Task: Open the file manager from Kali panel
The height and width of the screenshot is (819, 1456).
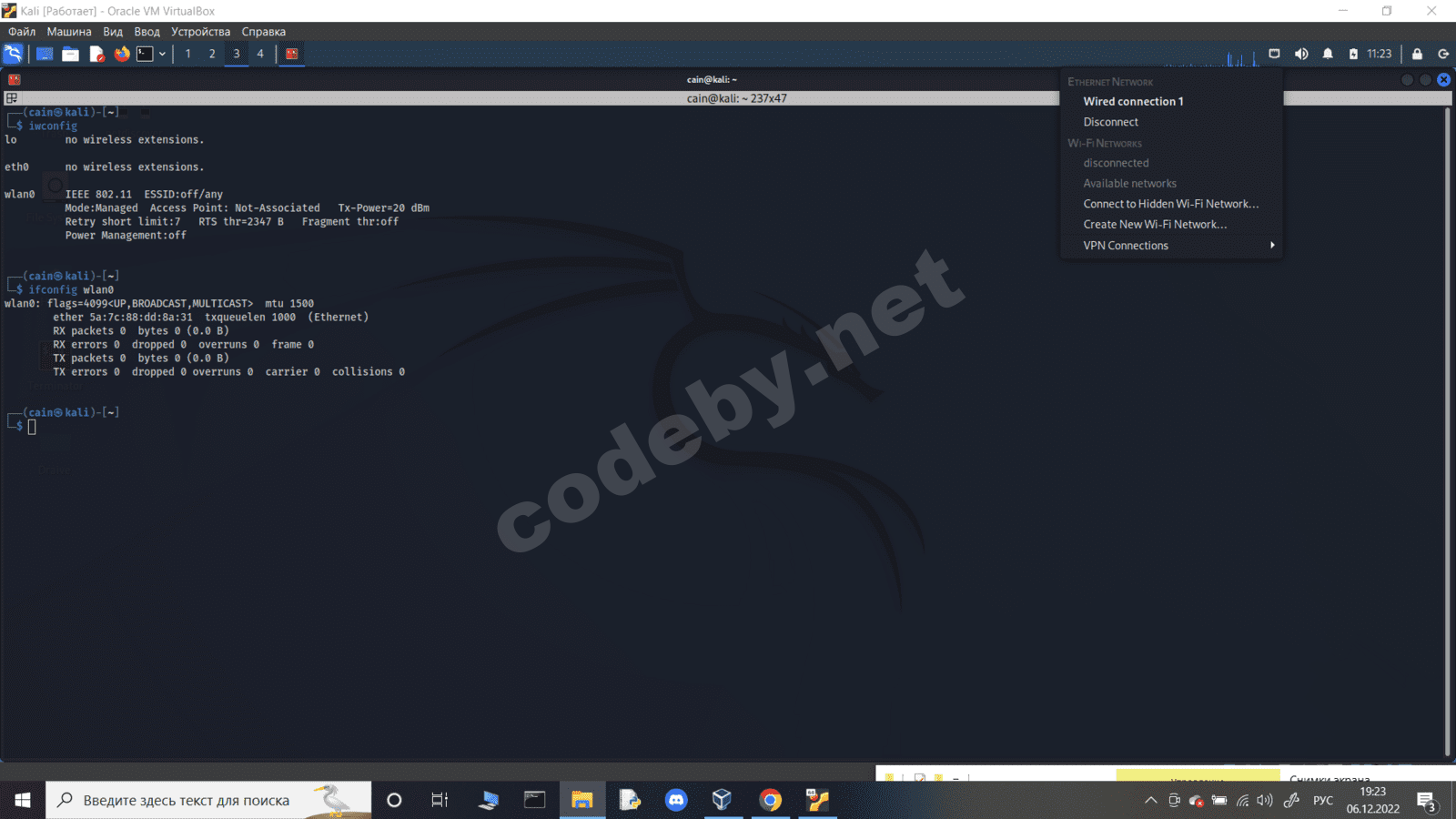Action: tap(70, 54)
